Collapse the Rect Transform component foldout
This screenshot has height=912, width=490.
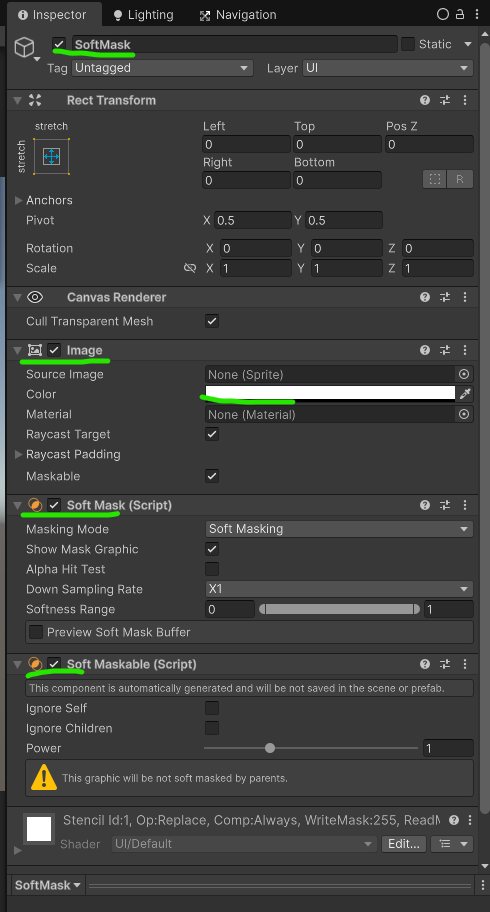[x=17, y=100]
